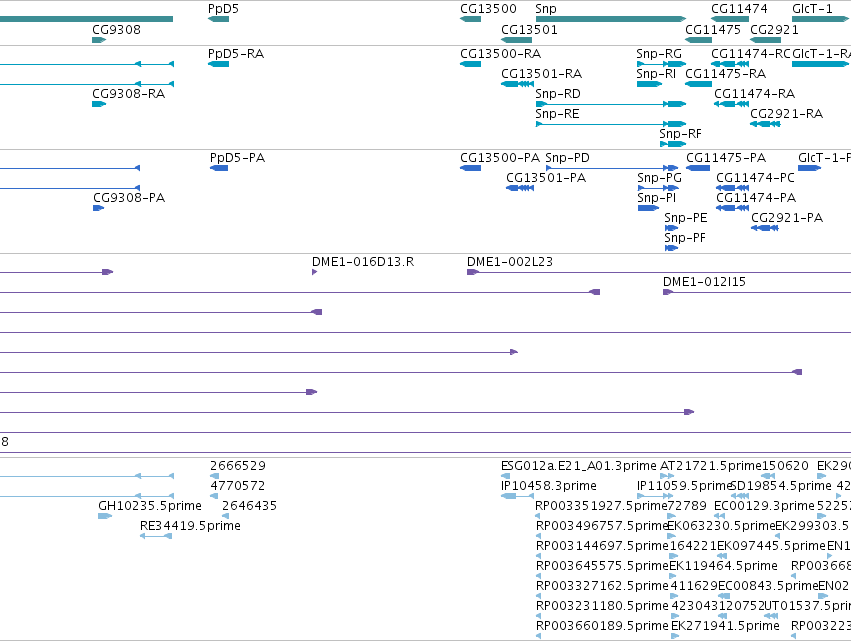Pick the CG11475 gene label
This screenshot has height=641, width=851.
[713, 29]
